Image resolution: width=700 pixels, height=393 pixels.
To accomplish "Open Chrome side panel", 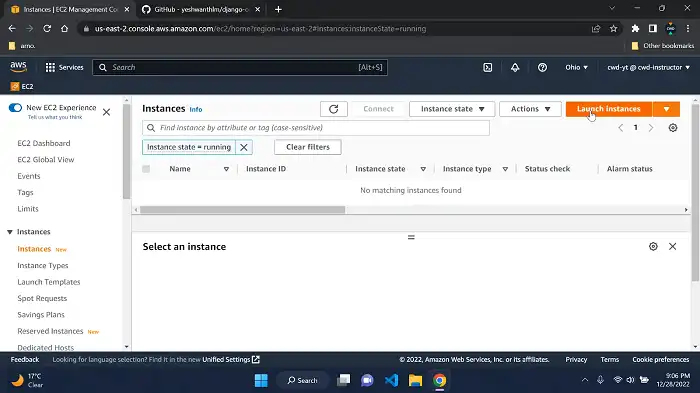I will 653,29.
